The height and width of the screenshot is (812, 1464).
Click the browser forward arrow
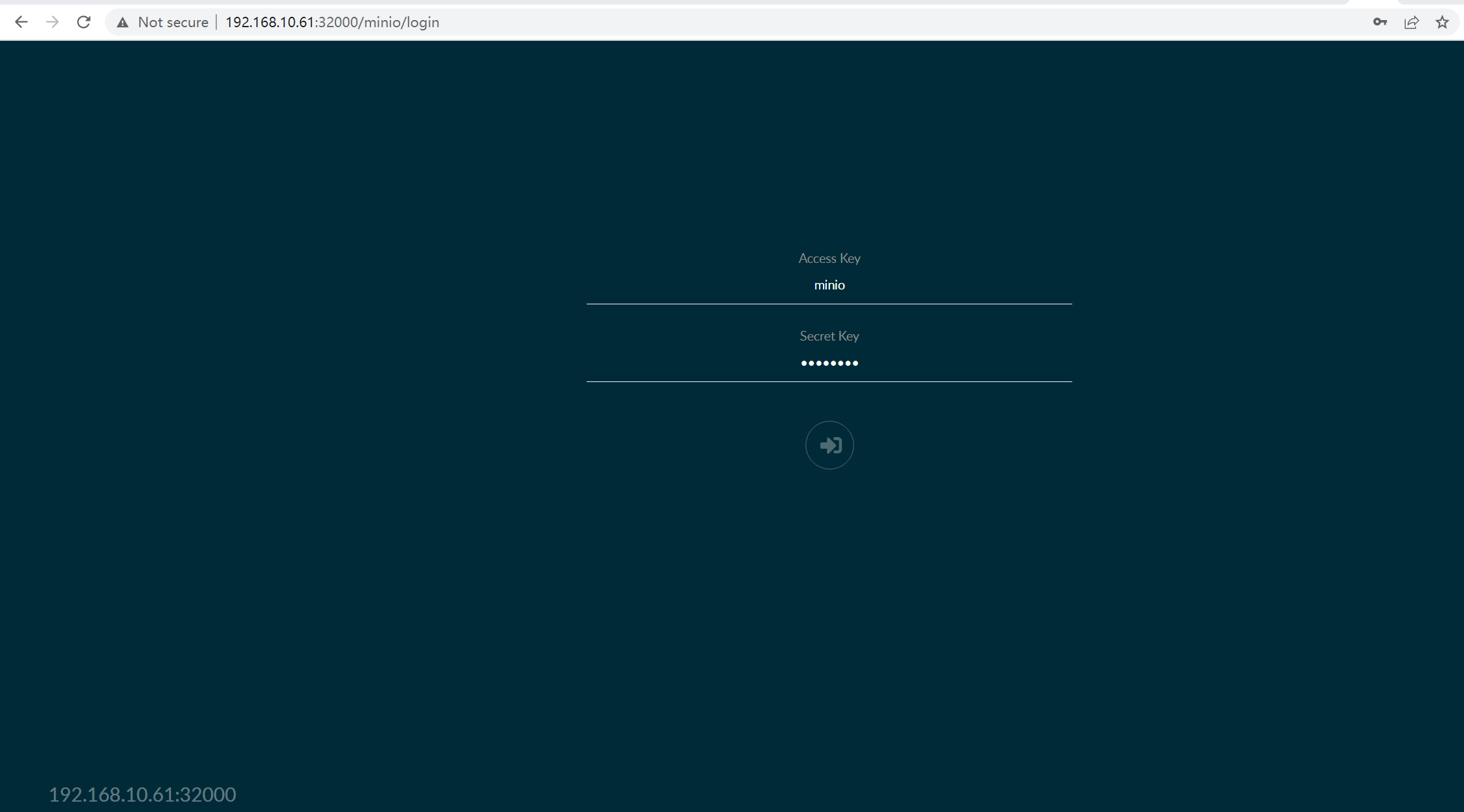[x=52, y=22]
